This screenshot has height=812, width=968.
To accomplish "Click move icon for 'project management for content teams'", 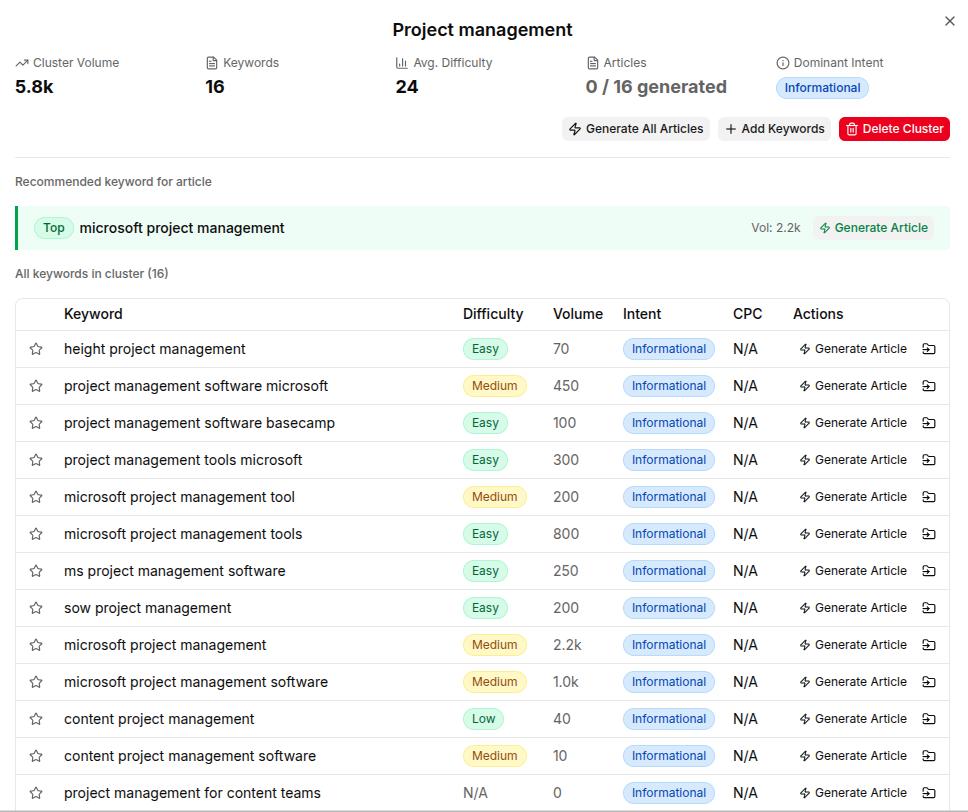I will (x=928, y=793).
